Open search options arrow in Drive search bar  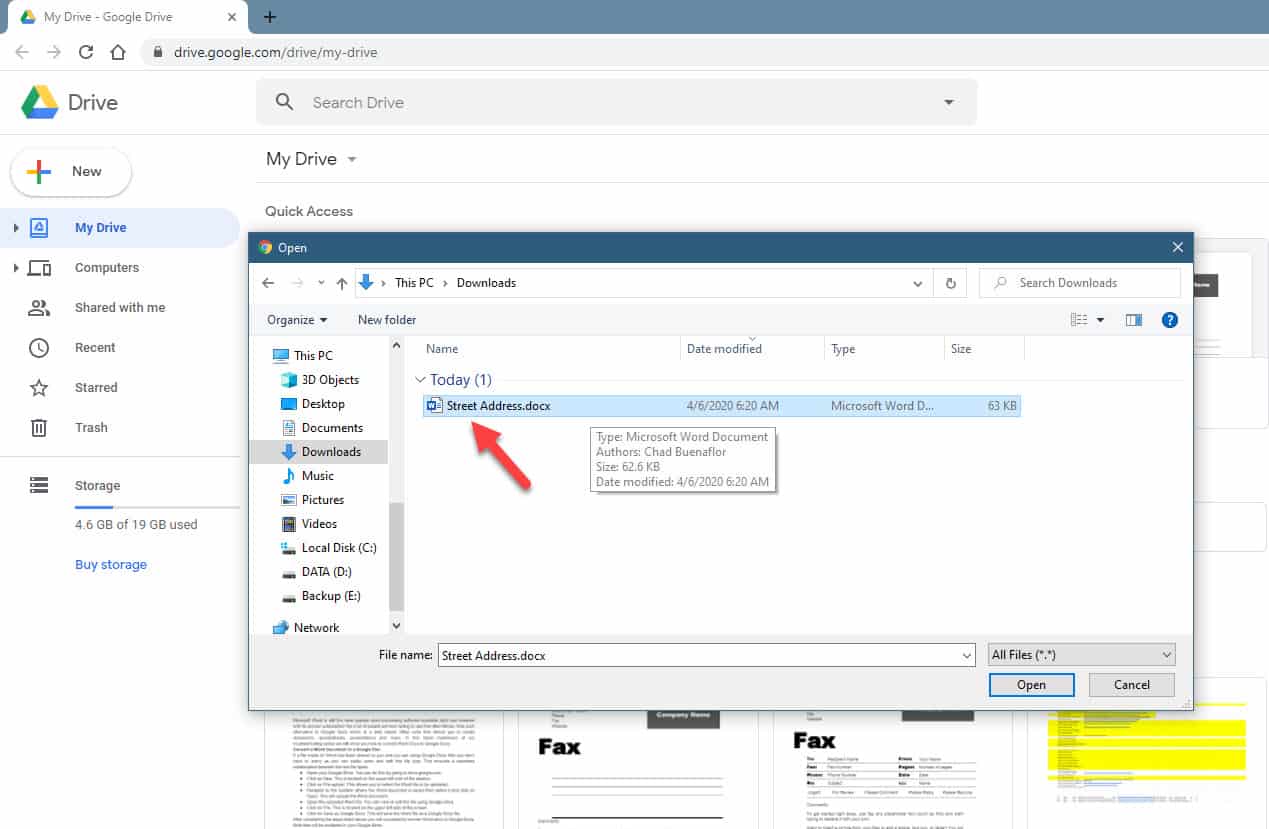coord(949,102)
